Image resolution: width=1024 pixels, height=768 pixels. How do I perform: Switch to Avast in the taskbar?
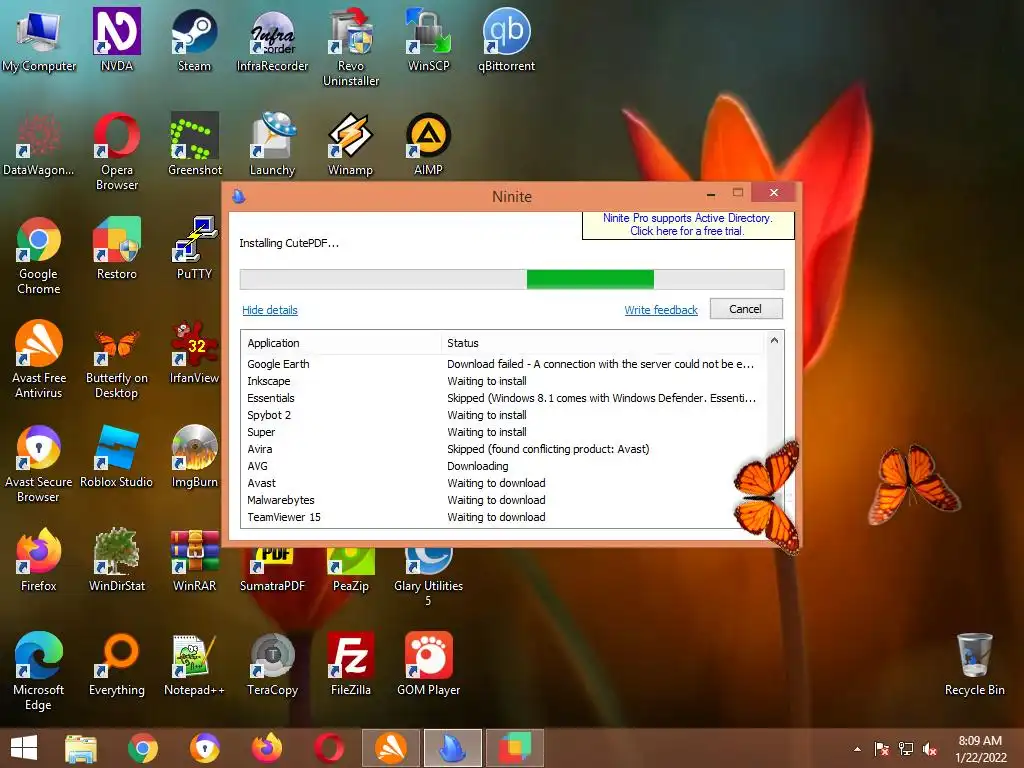point(391,748)
